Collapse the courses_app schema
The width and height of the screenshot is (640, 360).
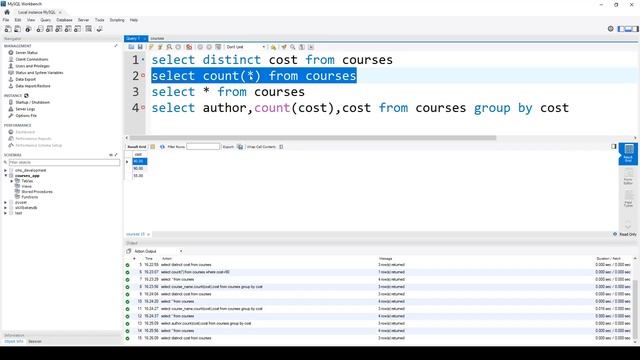(6, 176)
